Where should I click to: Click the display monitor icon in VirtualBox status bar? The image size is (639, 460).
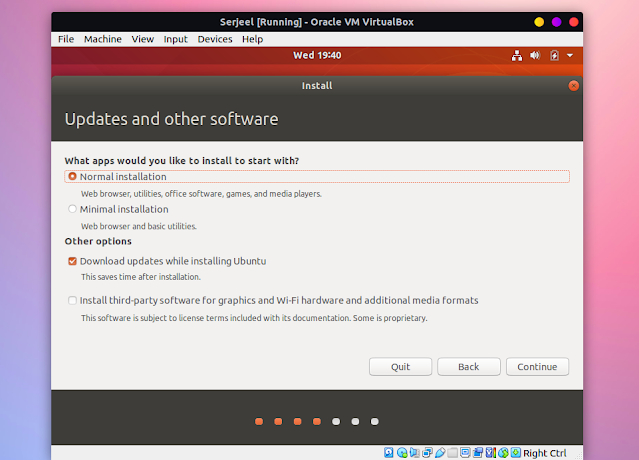coord(465,453)
